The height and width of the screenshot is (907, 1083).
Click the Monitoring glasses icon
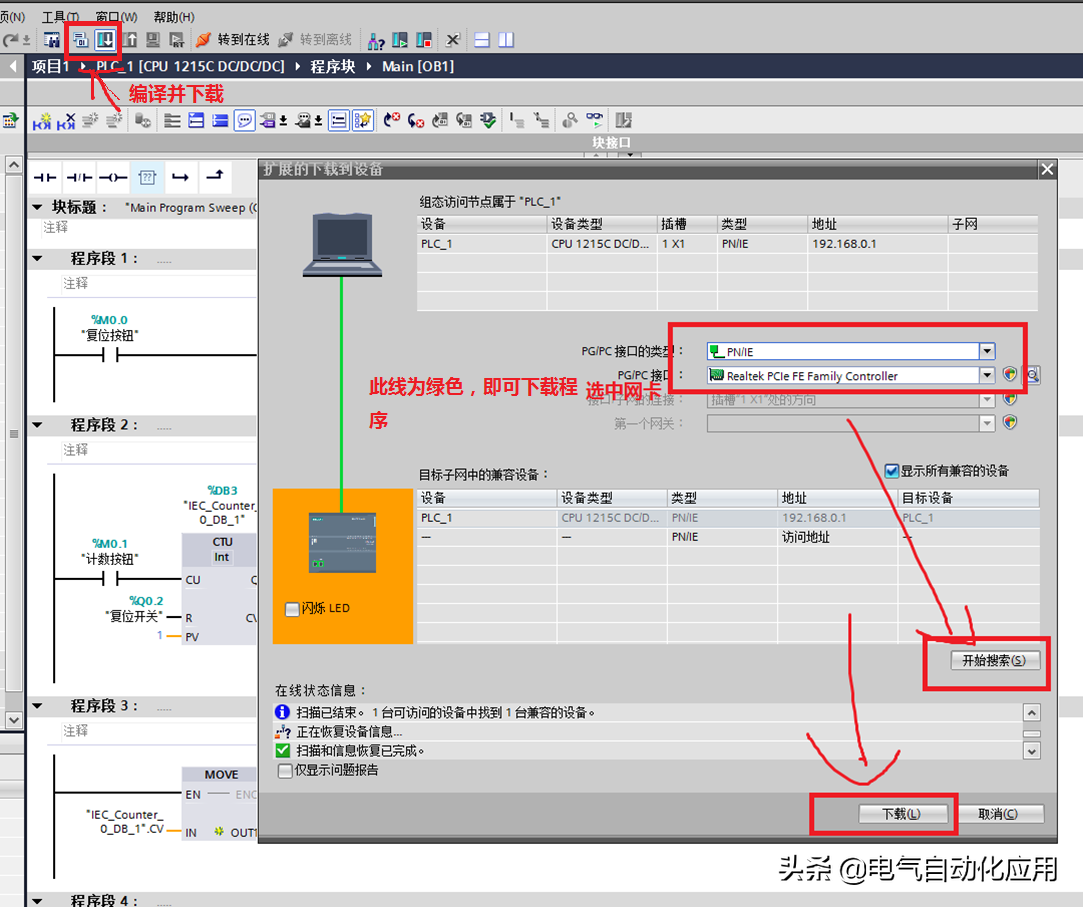click(x=594, y=120)
